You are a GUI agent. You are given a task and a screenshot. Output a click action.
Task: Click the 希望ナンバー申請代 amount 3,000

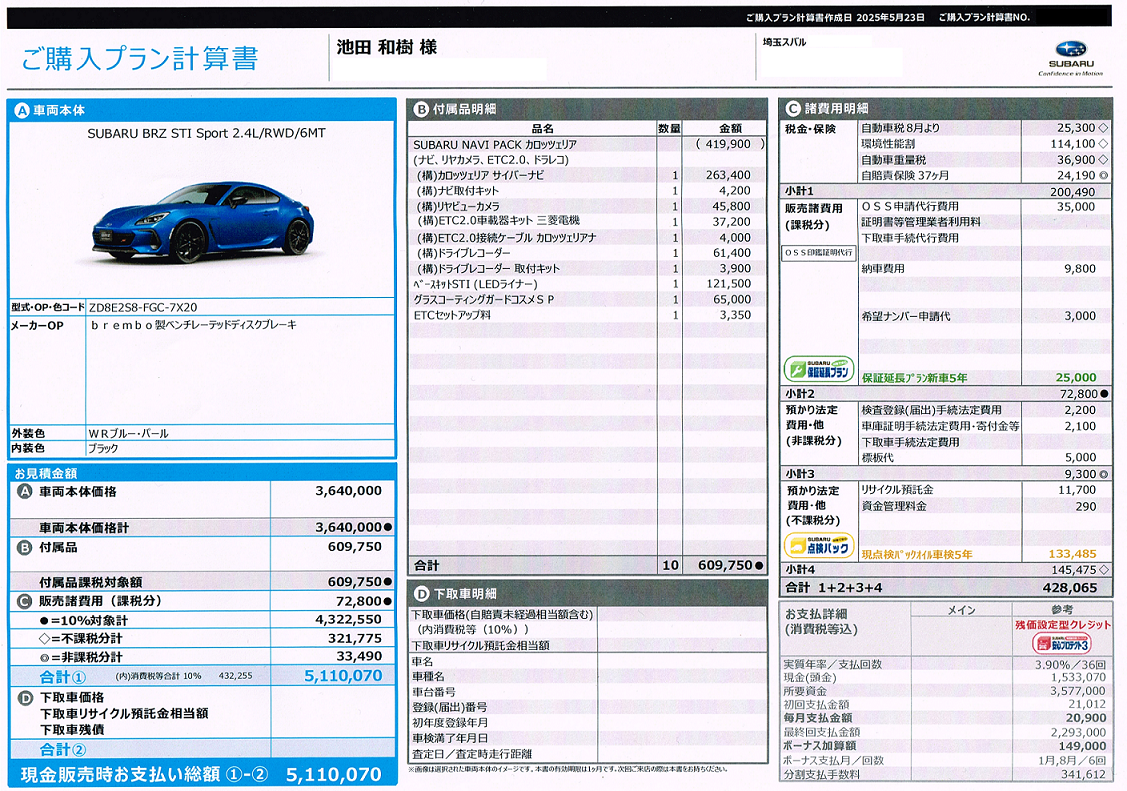[1080, 316]
